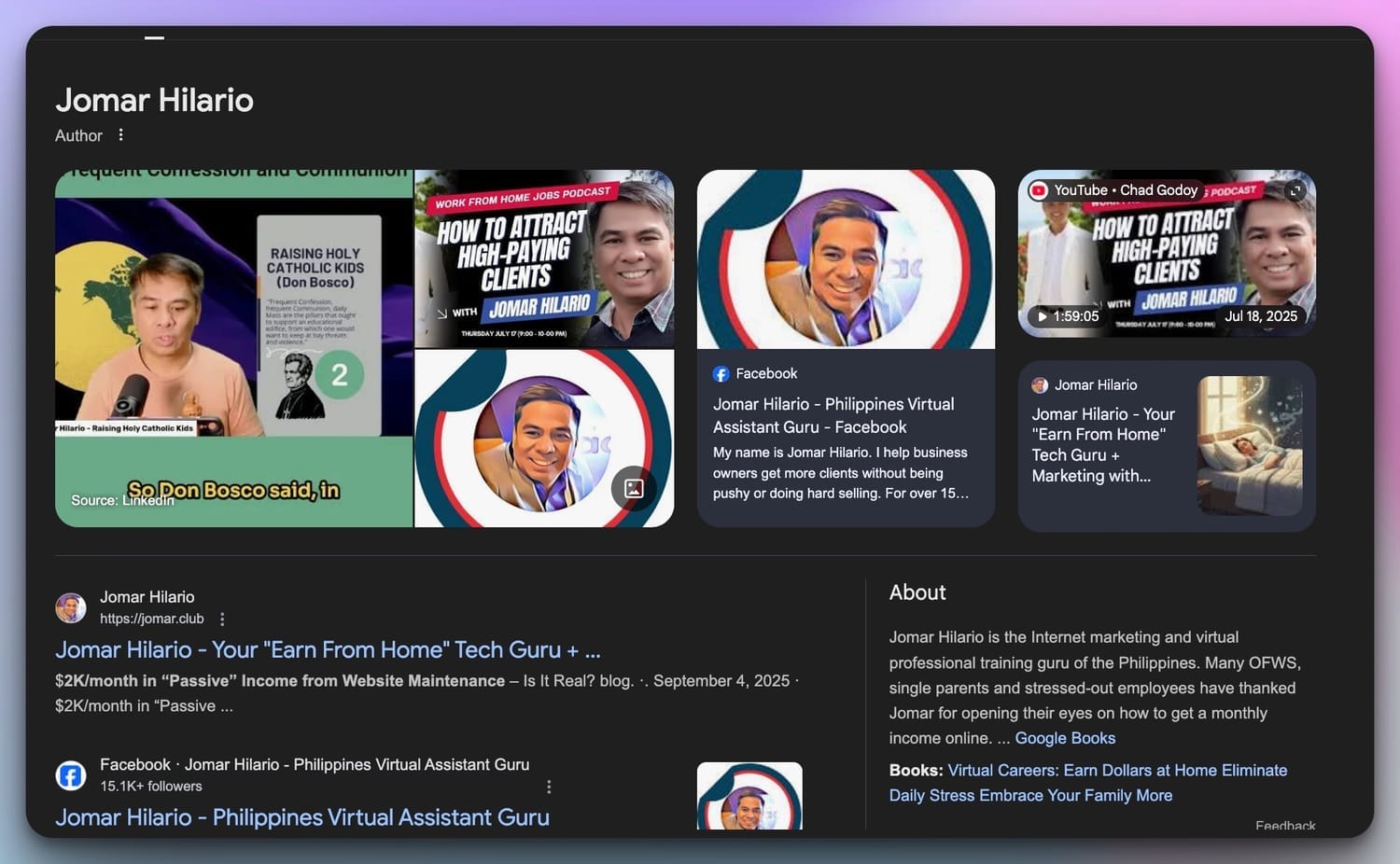Screen dimensions: 1400x864
Task: Open the more options menu for the Facebook result
Action: pos(549,787)
